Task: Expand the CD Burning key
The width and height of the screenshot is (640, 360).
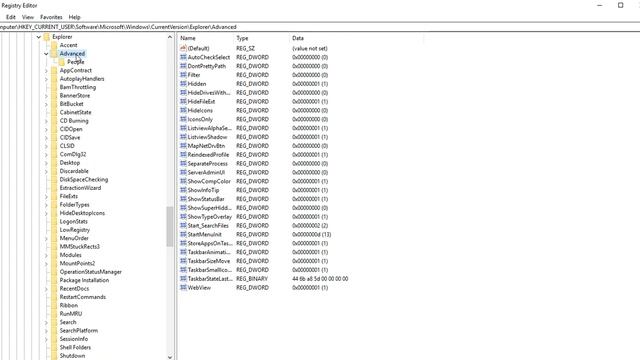Action: pyautogui.click(x=46, y=121)
